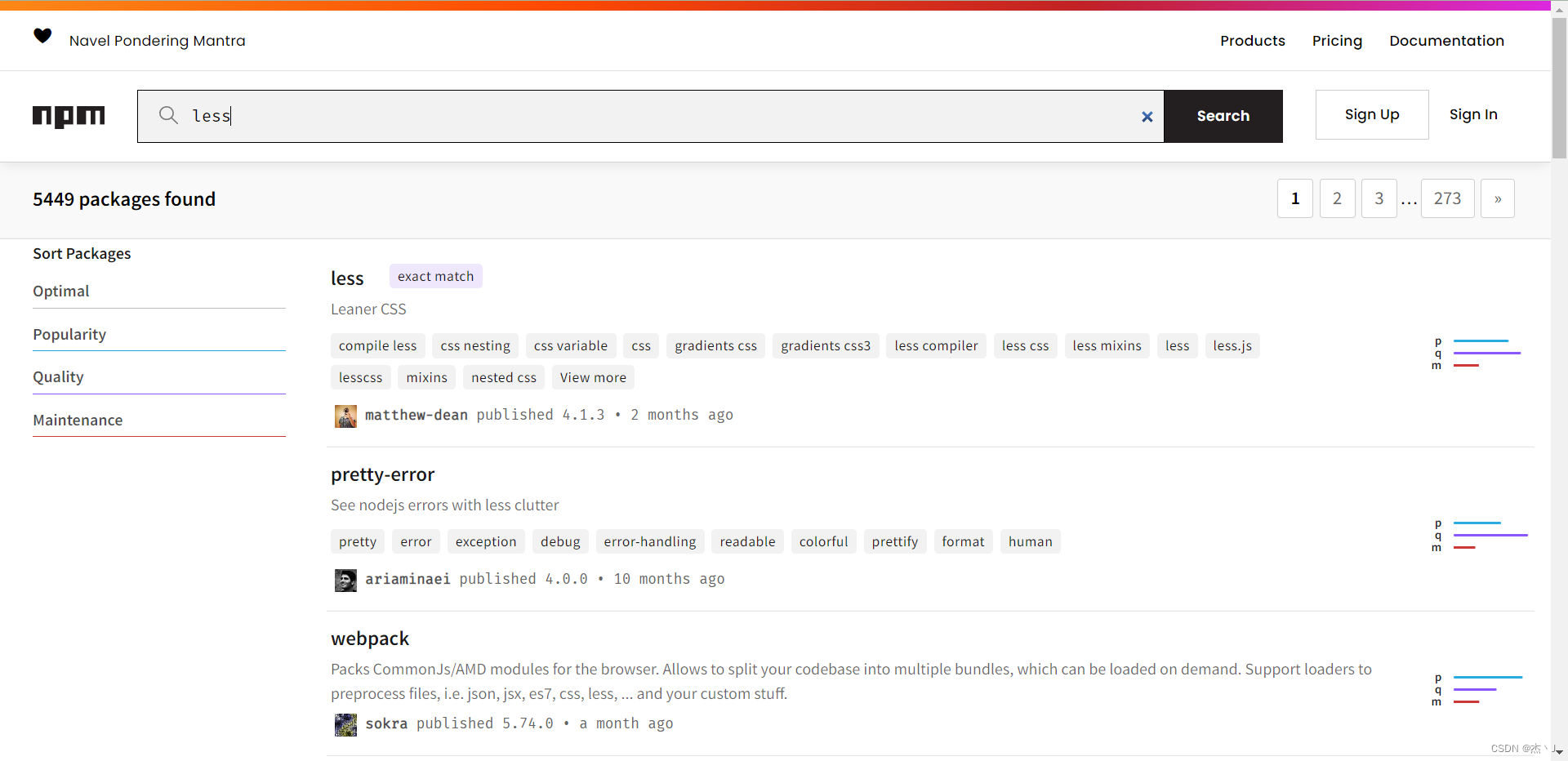Click the 'gradients css' keyword tag
The height and width of the screenshot is (761, 1568).
pos(715,345)
